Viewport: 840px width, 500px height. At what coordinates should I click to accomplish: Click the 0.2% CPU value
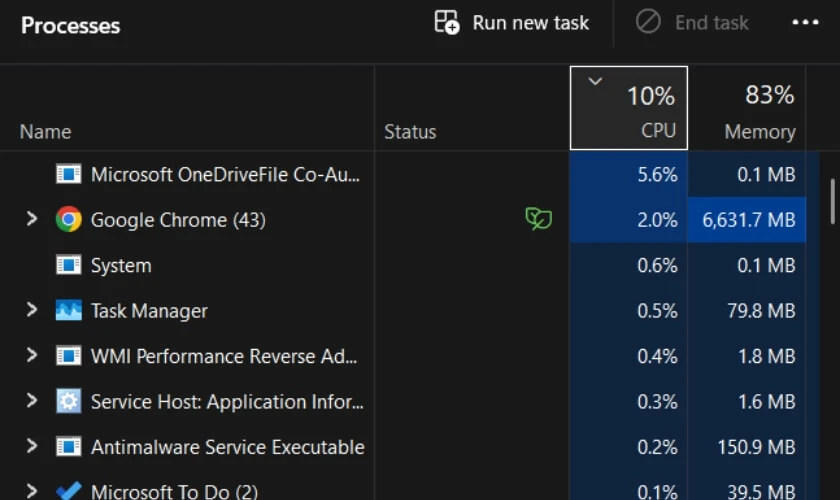coord(657,447)
